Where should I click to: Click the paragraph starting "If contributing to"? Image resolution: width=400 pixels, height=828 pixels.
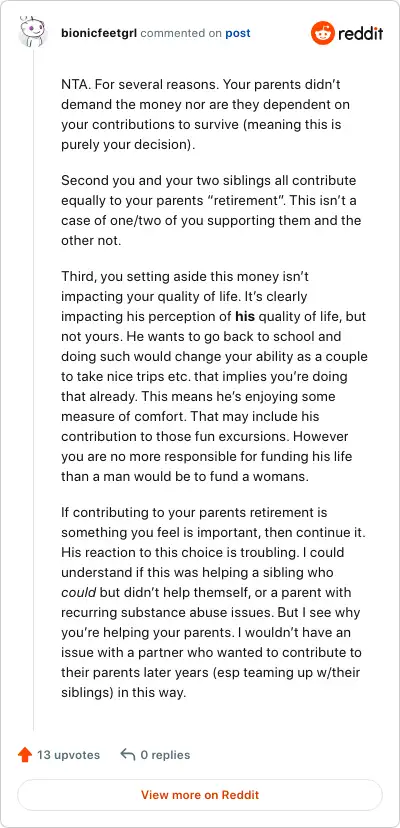214,603
